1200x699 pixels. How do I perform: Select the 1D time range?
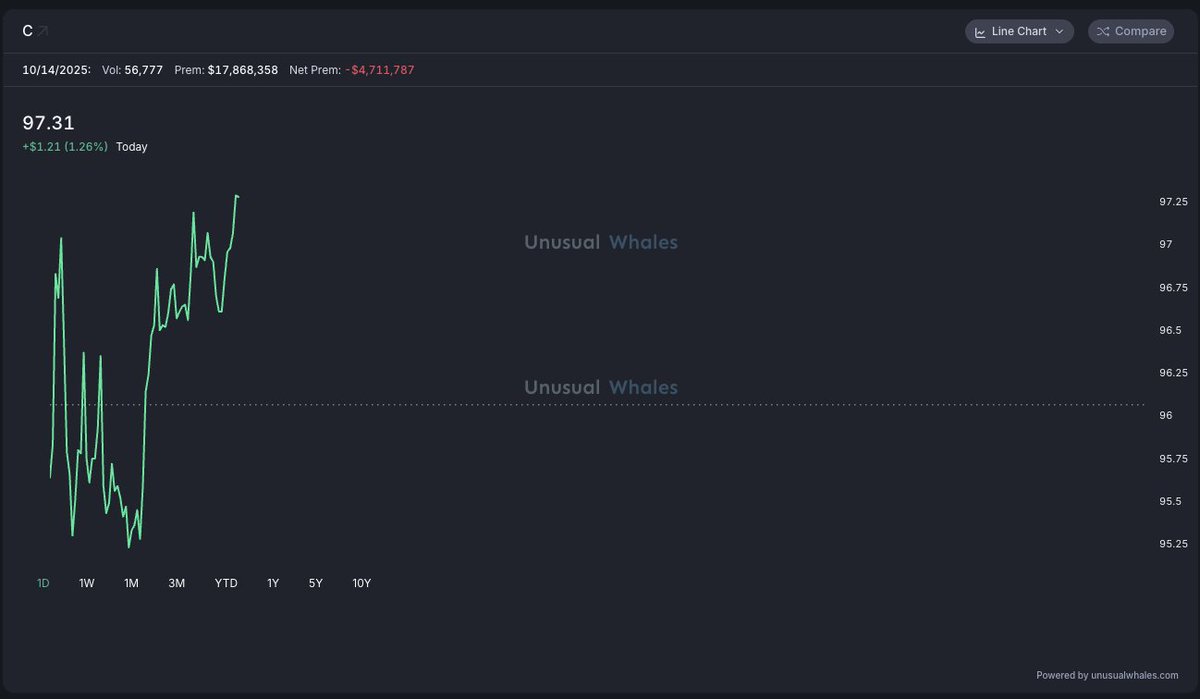pyautogui.click(x=43, y=583)
